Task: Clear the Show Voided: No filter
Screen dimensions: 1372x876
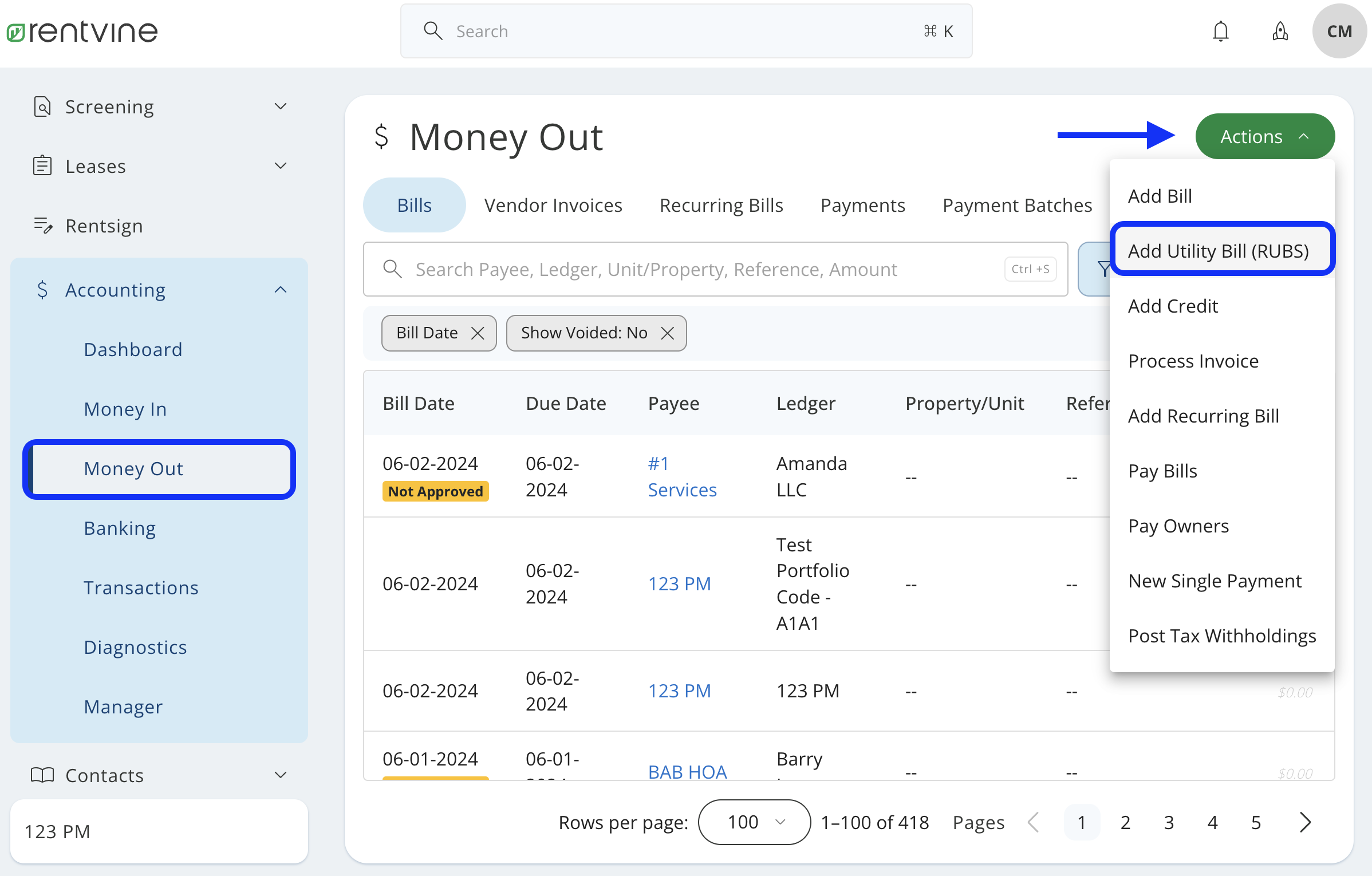Action: click(x=667, y=333)
